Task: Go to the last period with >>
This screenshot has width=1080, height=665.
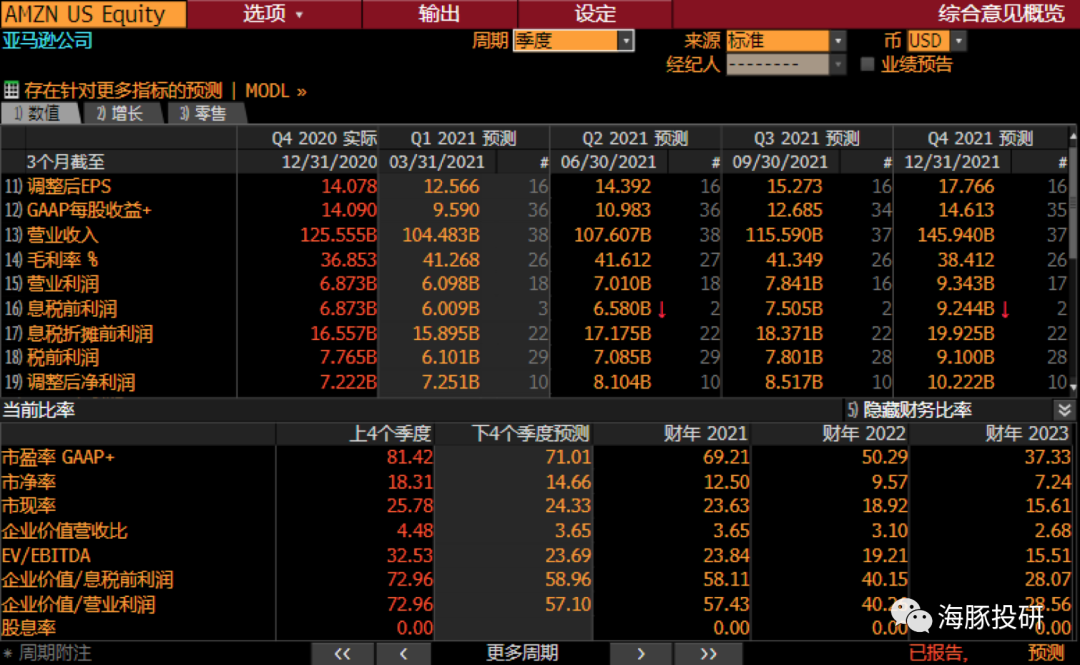Action: pos(708,653)
